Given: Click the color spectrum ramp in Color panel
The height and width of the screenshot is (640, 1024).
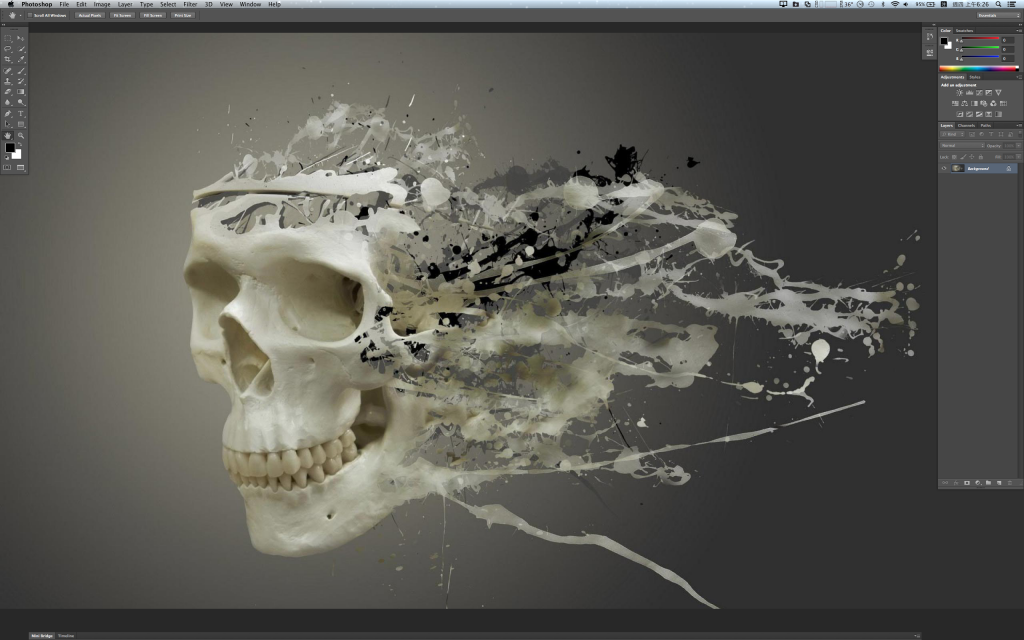Looking at the screenshot, I should point(977,68).
